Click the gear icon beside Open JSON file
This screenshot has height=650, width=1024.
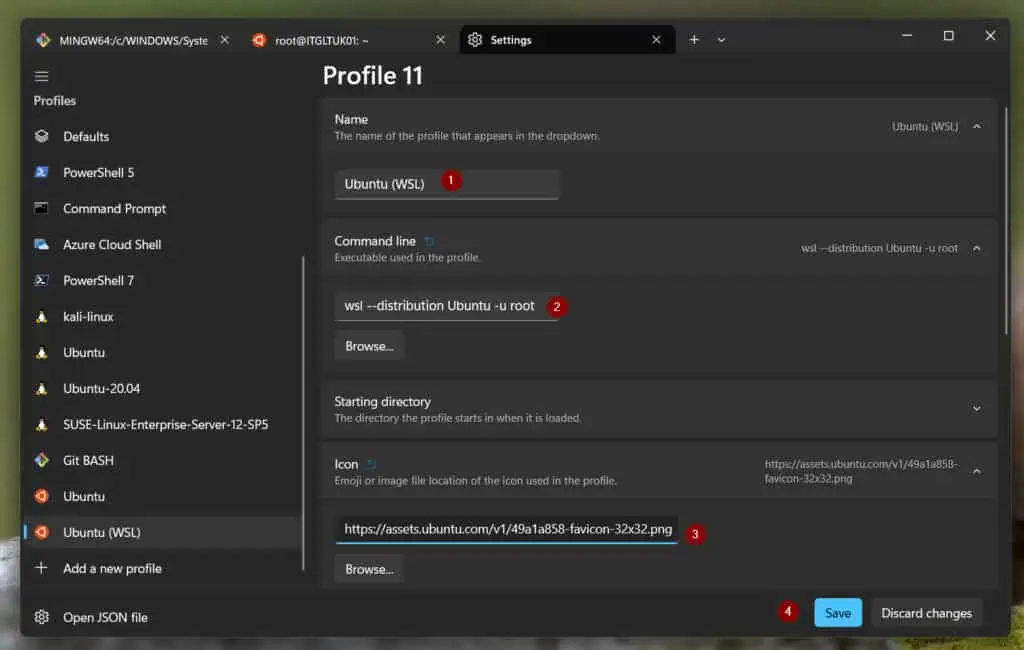[42, 617]
